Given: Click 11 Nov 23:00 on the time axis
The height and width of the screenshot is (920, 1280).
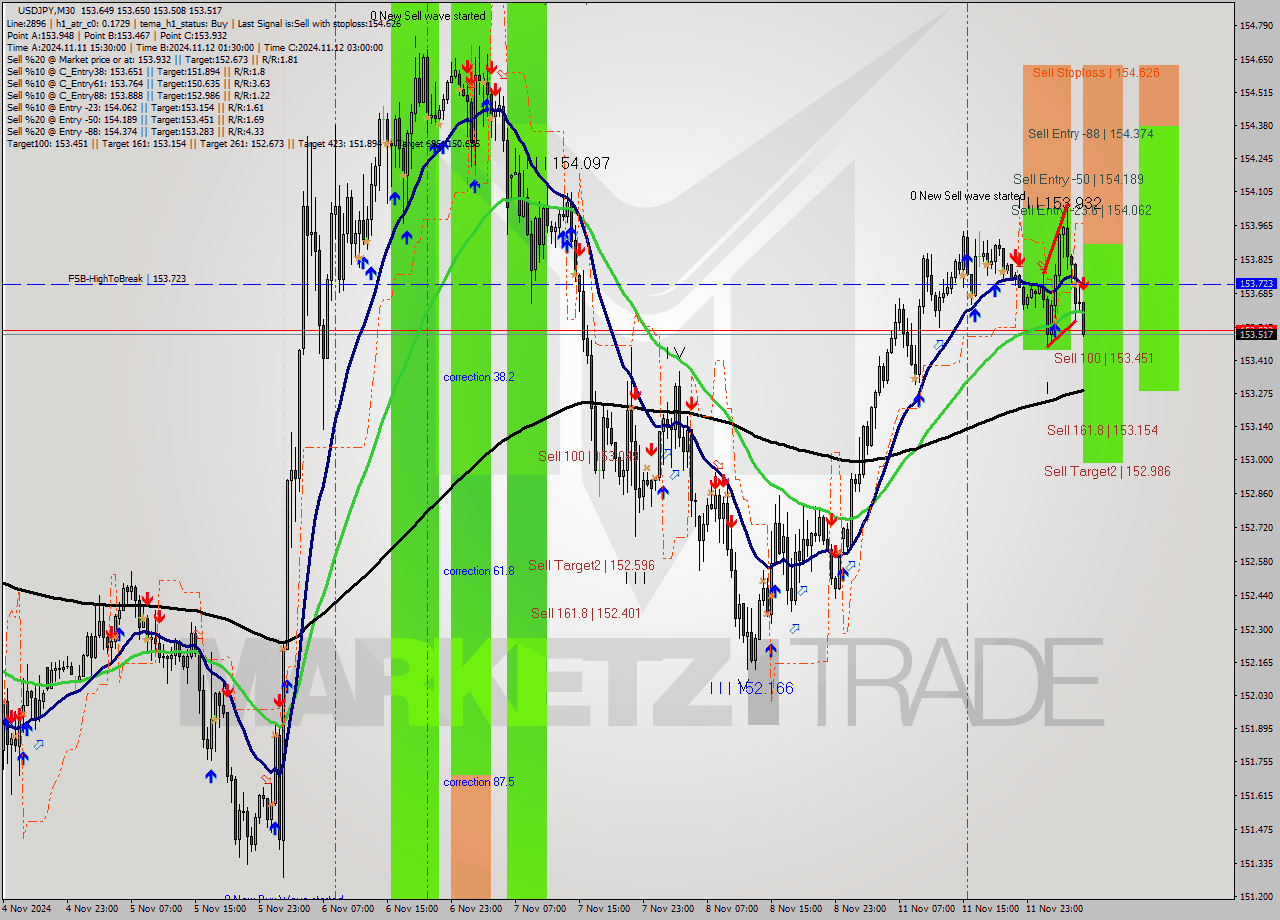Looking at the screenshot, I should pos(1055,909).
